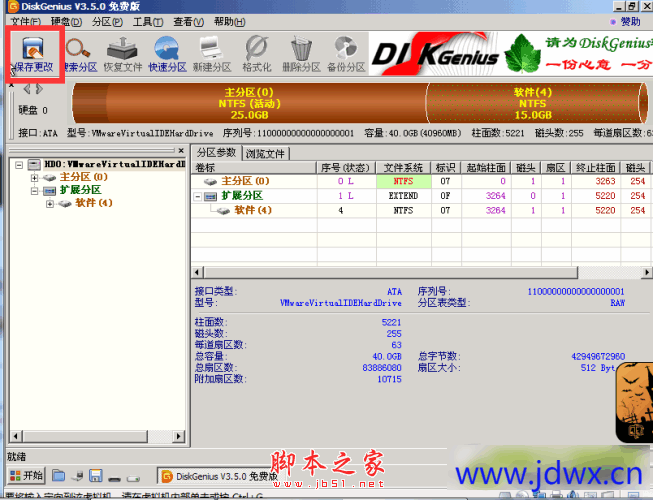Open the 工具 menu
Image resolution: width=653 pixels, height=500 pixels.
click(x=148, y=22)
